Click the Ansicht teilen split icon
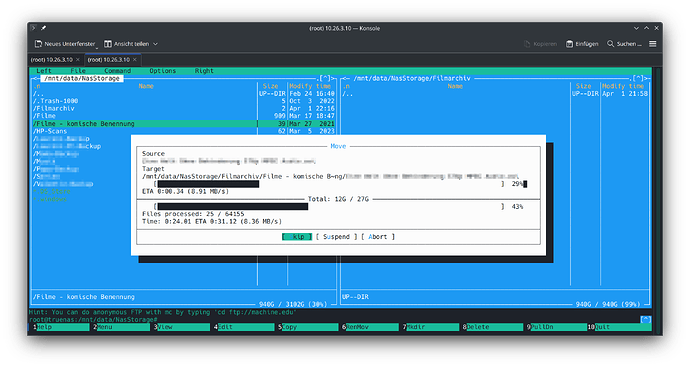 [108, 44]
